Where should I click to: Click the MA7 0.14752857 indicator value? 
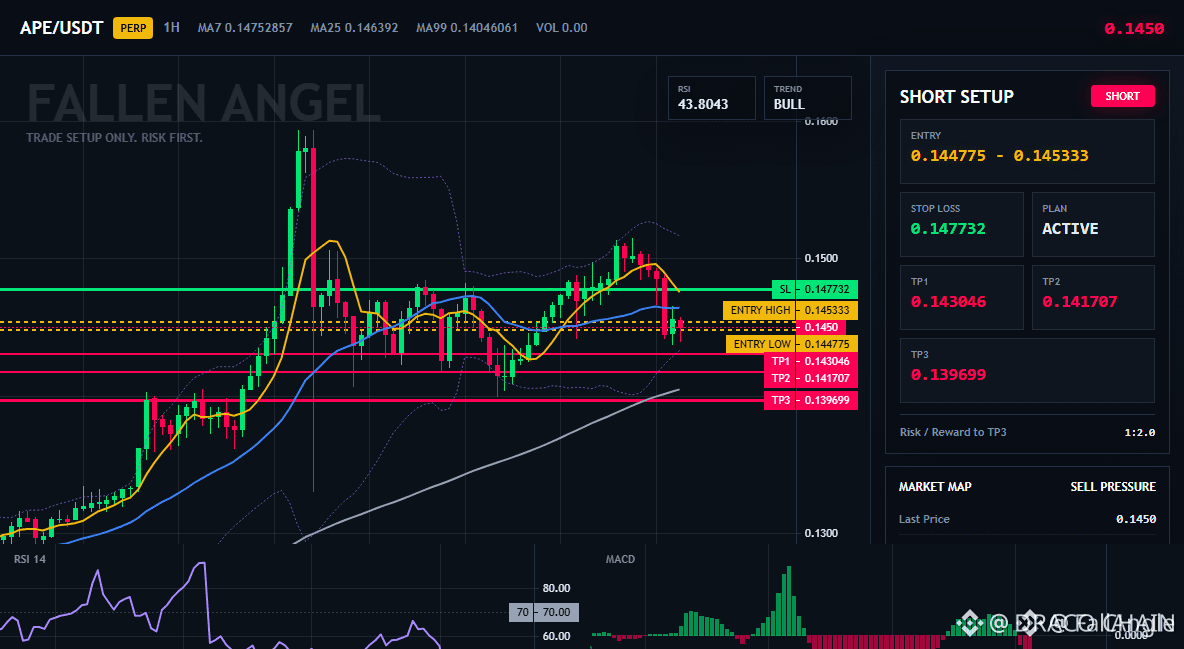(x=245, y=28)
